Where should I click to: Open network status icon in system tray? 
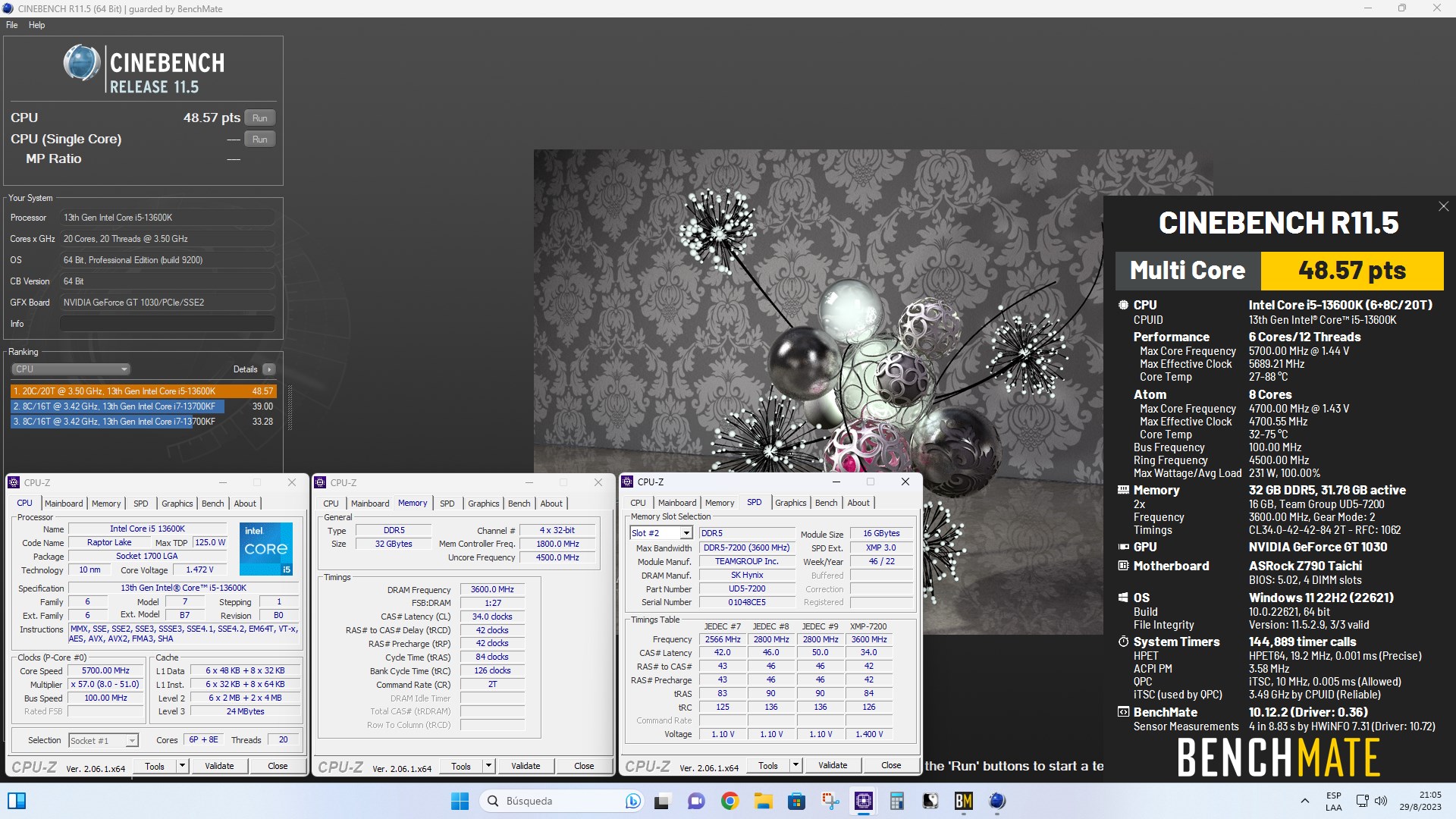point(1362,801)
